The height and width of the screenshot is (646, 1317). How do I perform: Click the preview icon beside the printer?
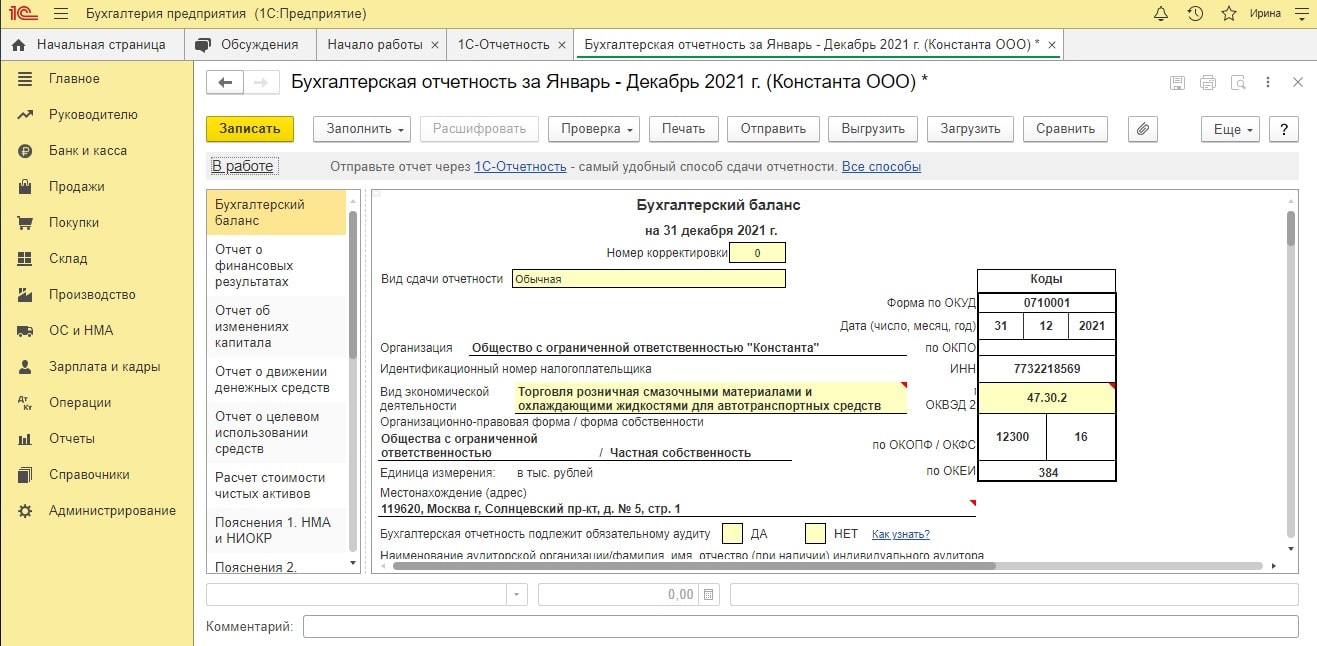click(1238, 83)
